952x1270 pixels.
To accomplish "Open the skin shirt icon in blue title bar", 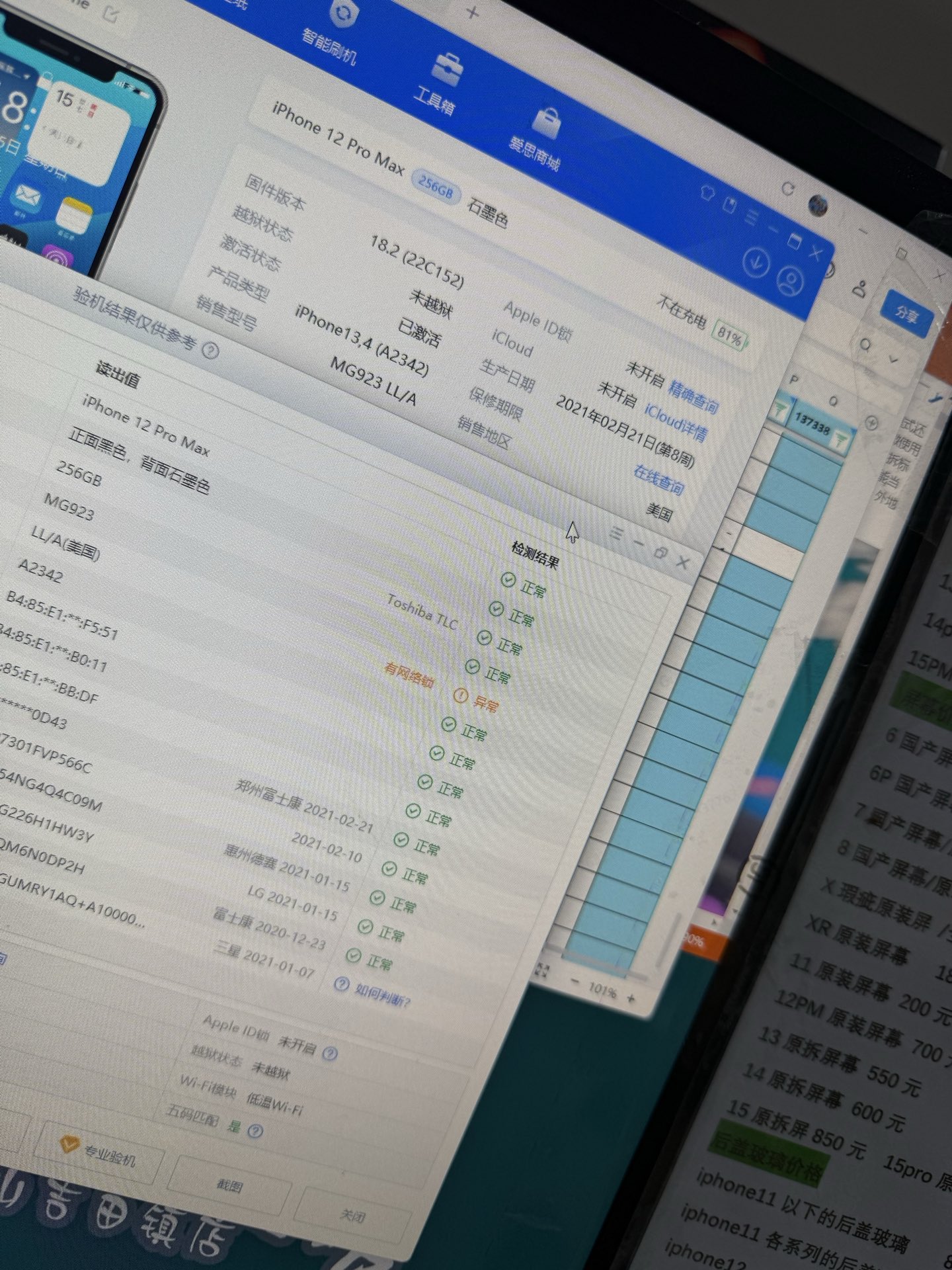I will coord(707,193).
